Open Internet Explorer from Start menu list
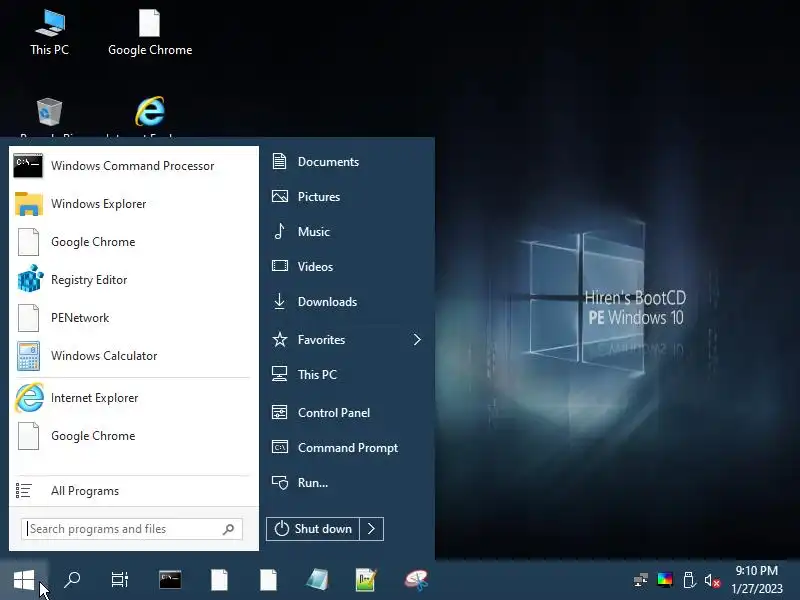 [134, 397]
